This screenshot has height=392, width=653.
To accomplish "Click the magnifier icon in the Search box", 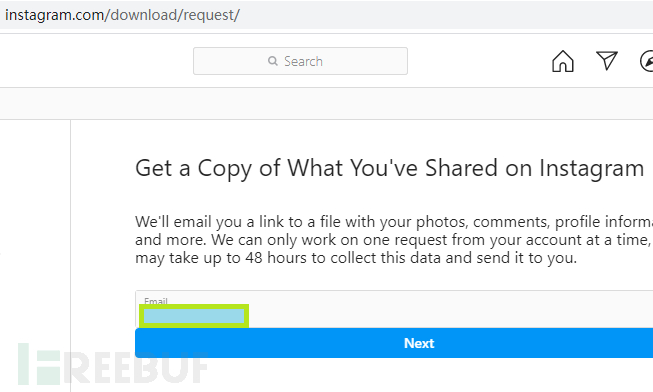I will 273,61.
